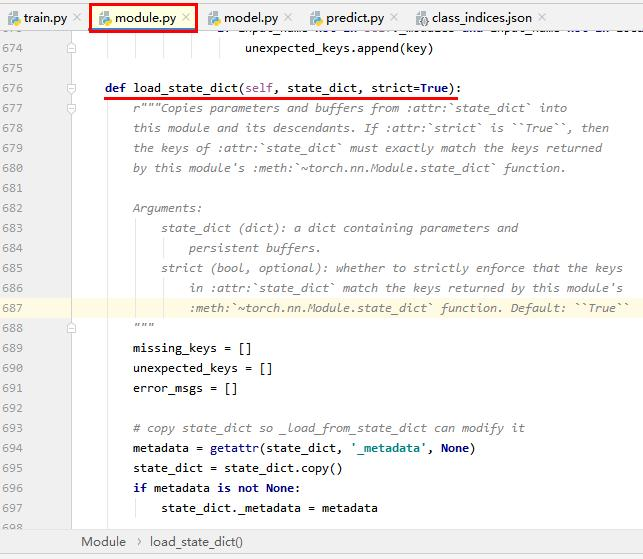This screenshot has height=559, width=643.
Task: Click the model.py Python file icon
Action: pos(214,18)
